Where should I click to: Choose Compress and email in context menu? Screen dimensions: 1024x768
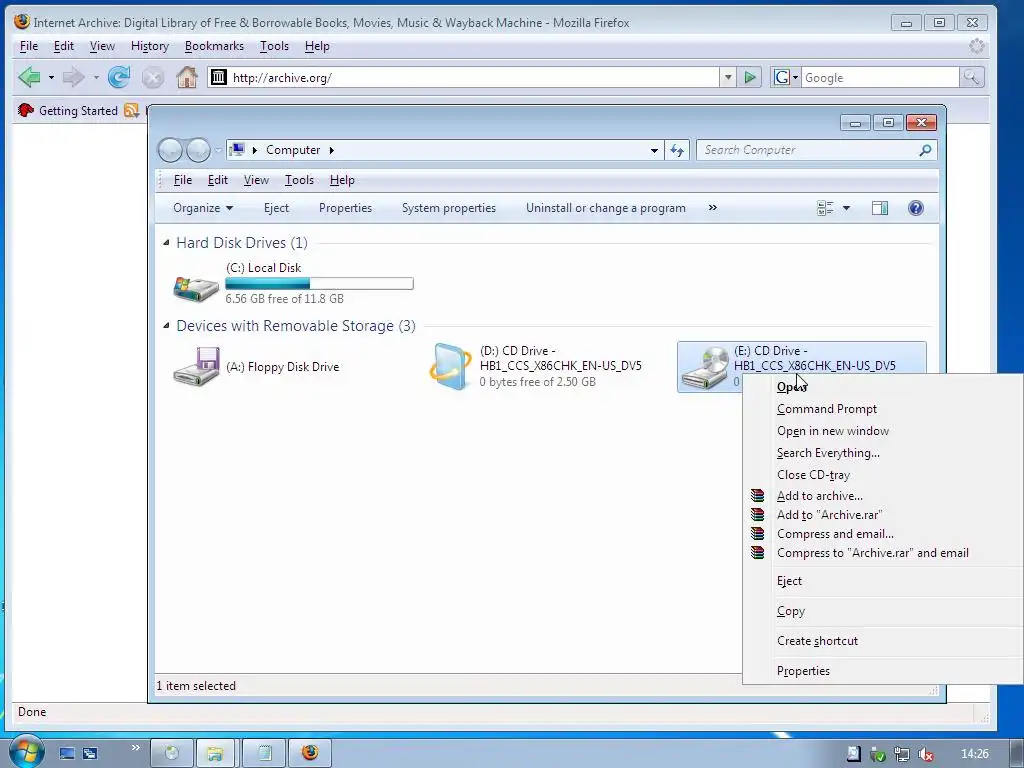pyautogui.click(x=882, y=534)
